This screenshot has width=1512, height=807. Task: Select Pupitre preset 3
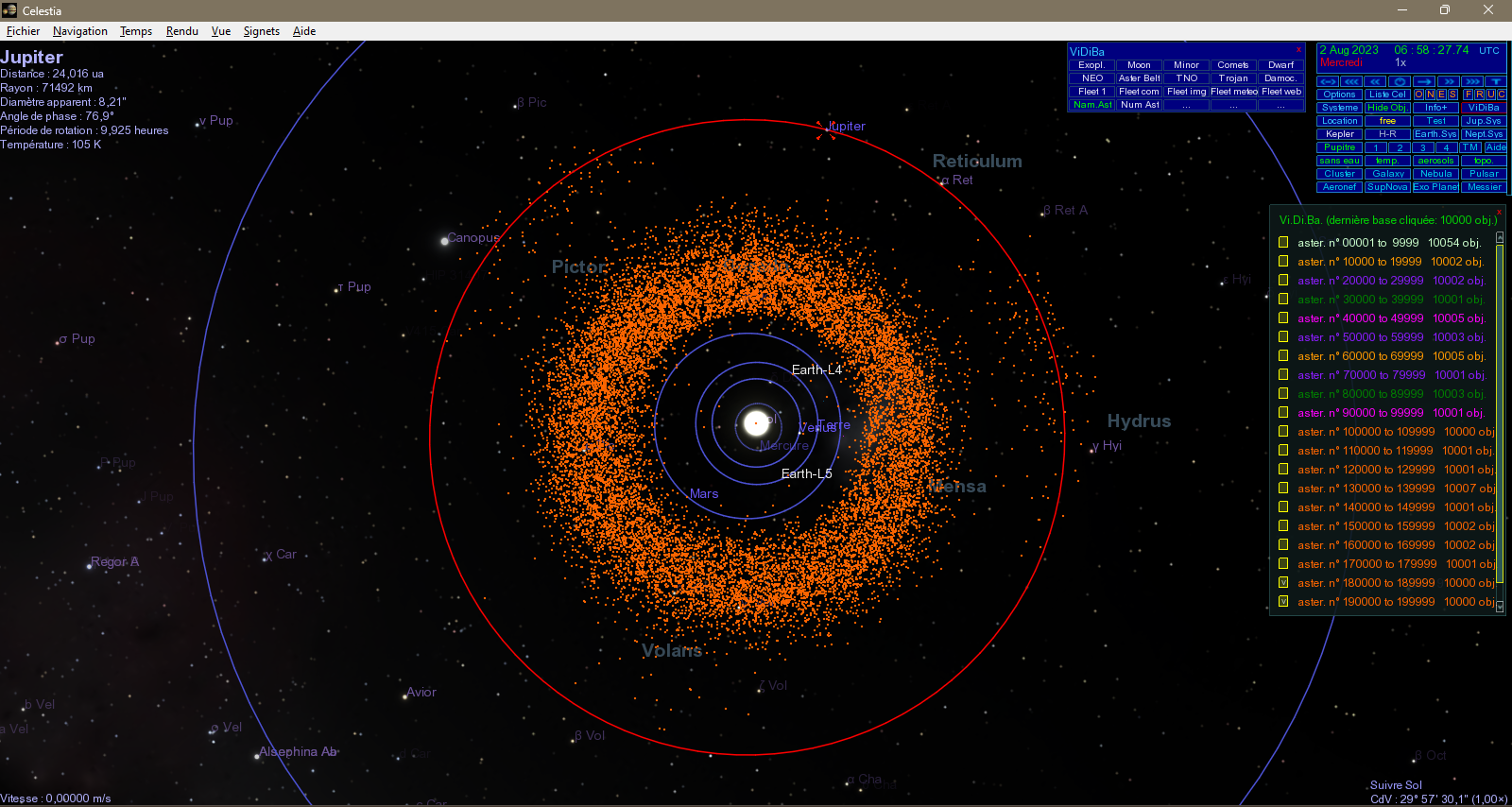point(1423,147)
